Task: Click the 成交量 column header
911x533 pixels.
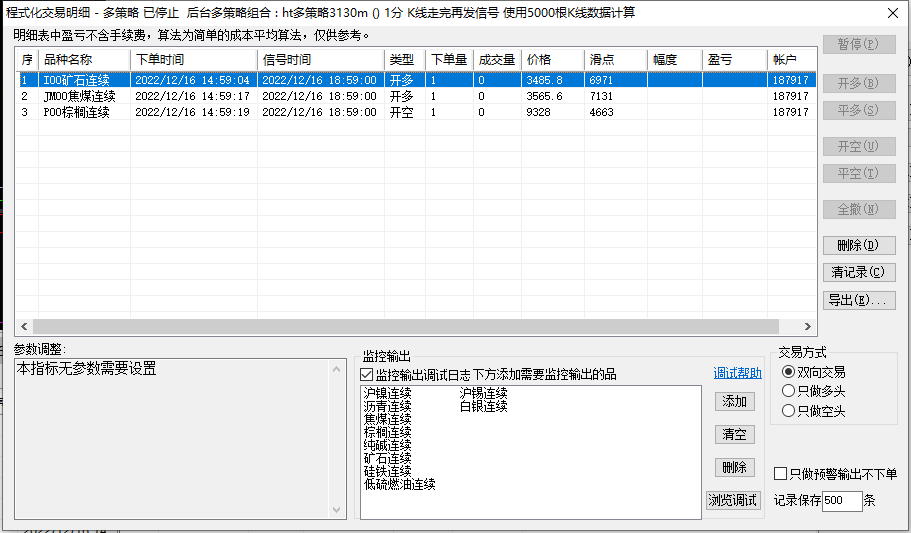Action: tap(497, 60)
